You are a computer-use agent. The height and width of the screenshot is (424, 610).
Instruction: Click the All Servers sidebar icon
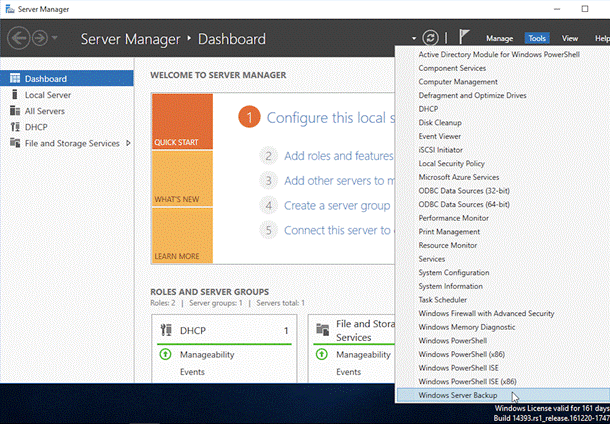pos(15,111)
